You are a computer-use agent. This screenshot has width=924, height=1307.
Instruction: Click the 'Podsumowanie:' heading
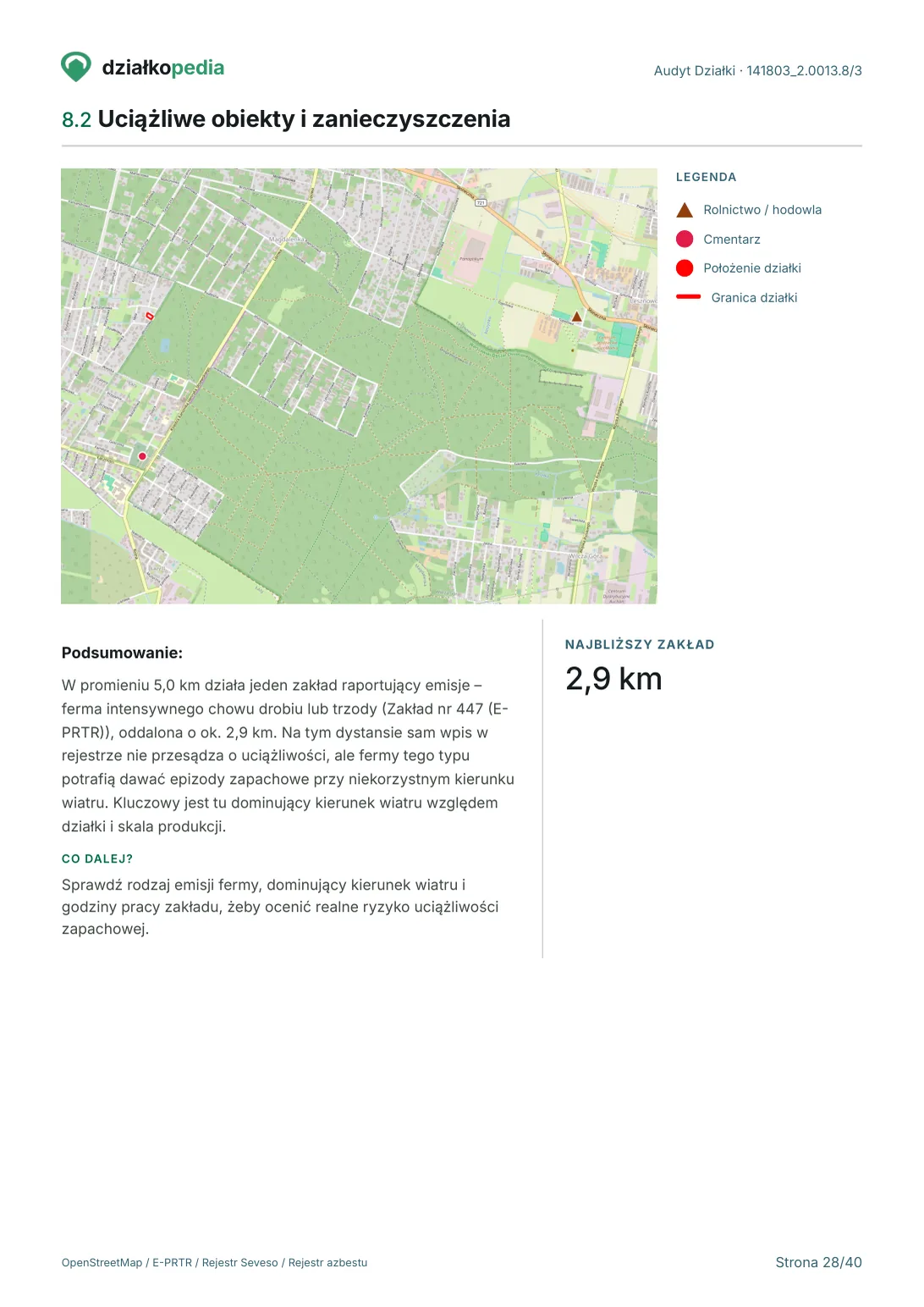(x=122, y=653)
